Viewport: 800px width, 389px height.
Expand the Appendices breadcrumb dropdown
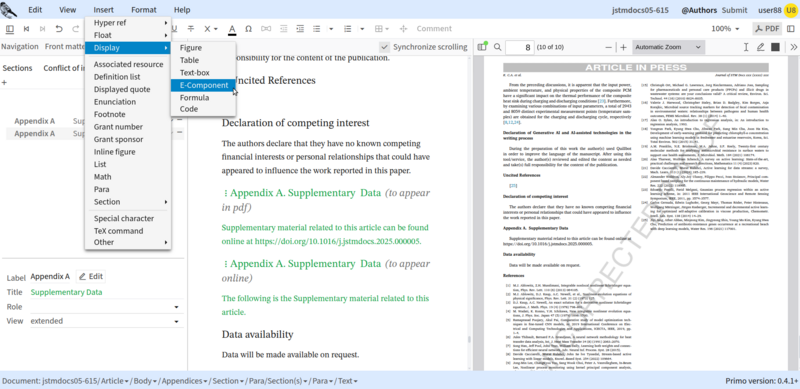click(184, 381)
